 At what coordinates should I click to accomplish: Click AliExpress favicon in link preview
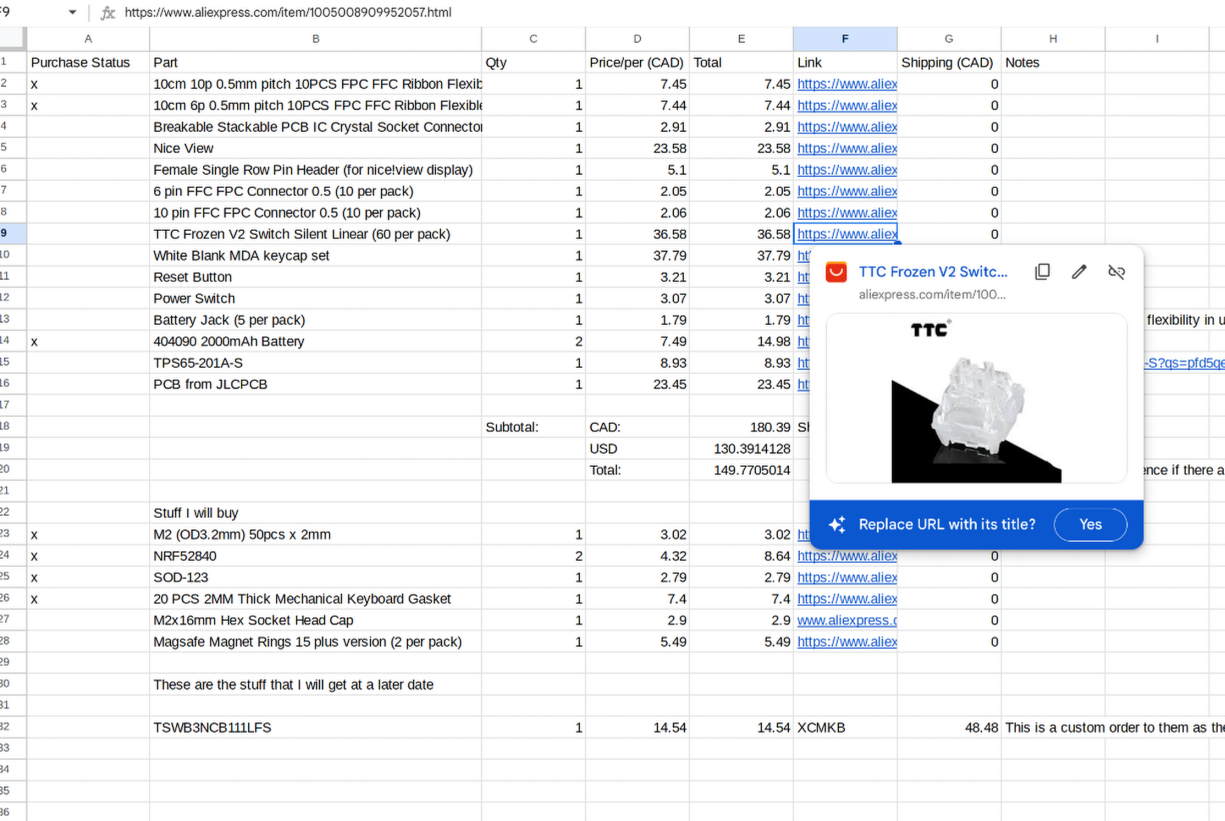pos(837,272)
